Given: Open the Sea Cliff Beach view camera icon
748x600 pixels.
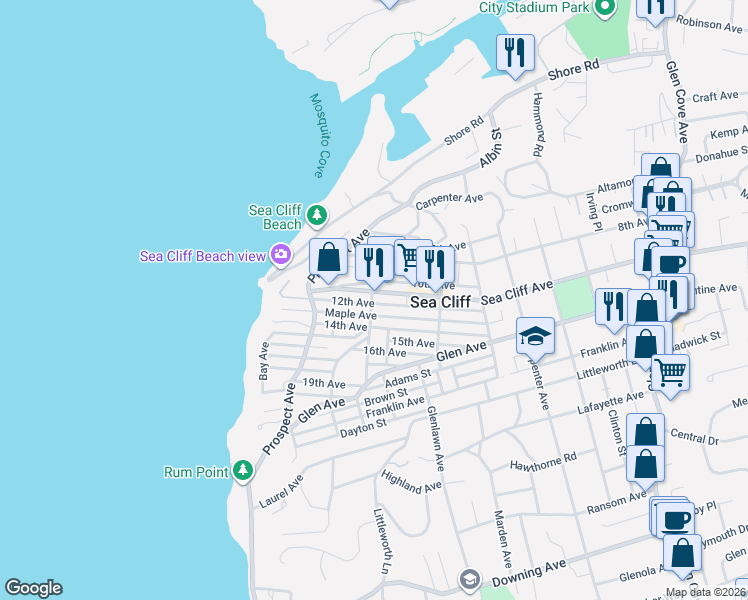Looking at the screenshot, I should point(281,255).
